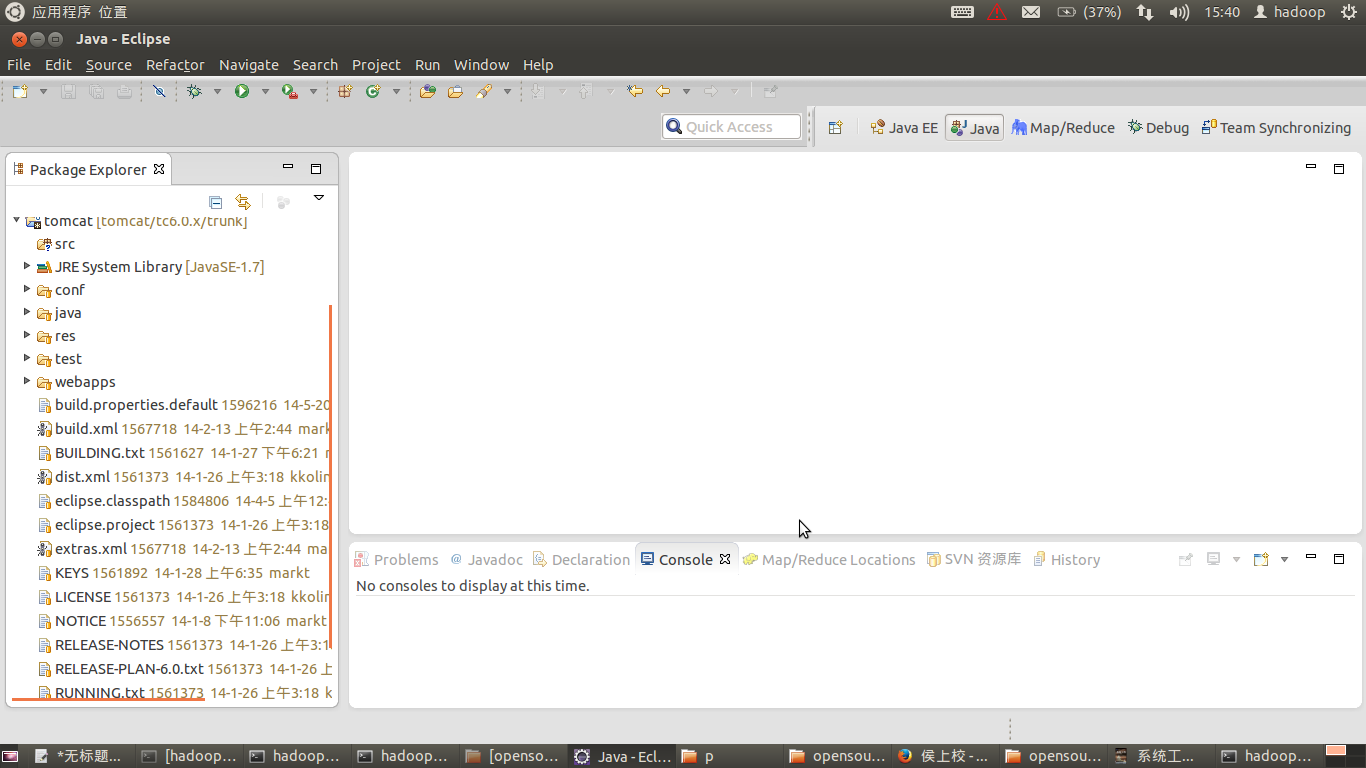The image size is (1366, 768).
Task: Switch to the Map/Reduce perspective
Action: click(x=1063, y=128)
